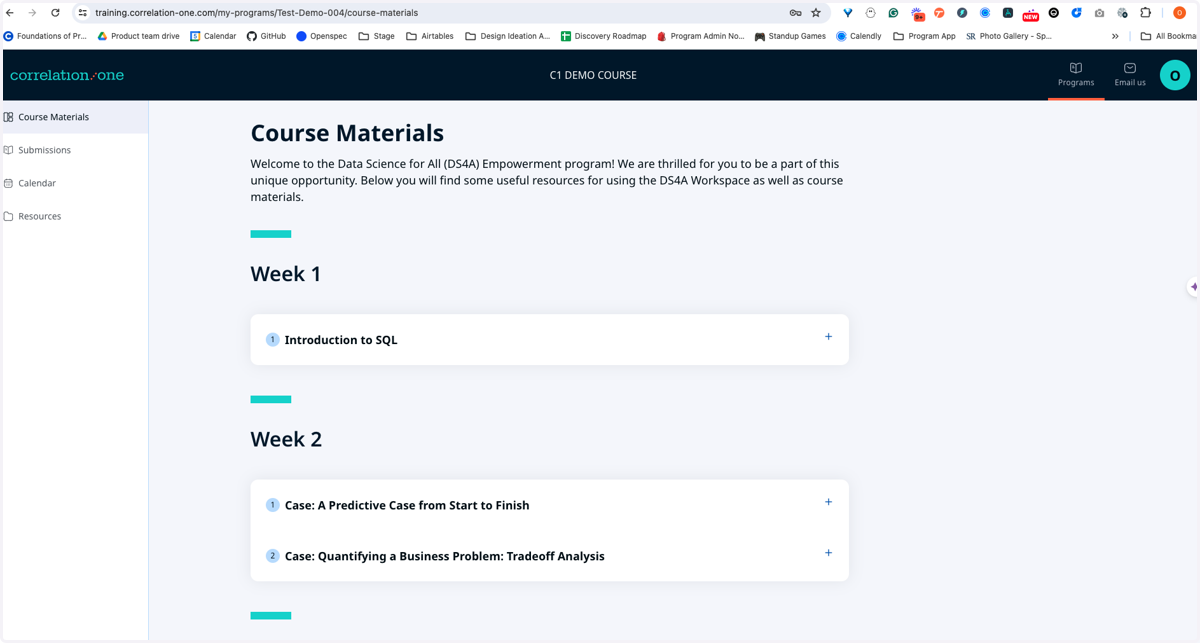Viewport: 1200px width, 643px height.
Task: Open the Discovery Roadmap bookmark
Action: (x=603, y=36)
